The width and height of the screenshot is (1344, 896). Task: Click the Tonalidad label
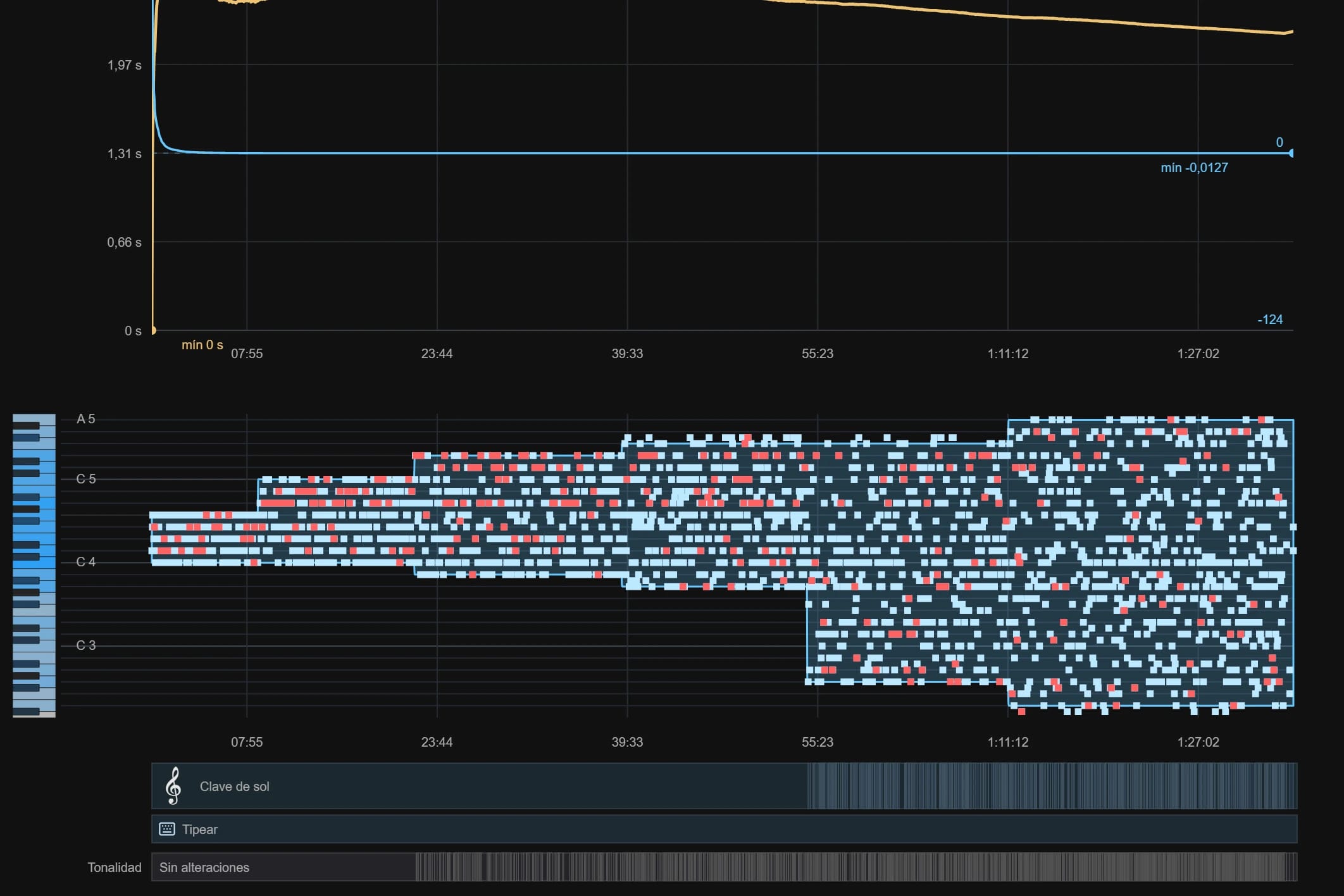click(x=115, y=867)
